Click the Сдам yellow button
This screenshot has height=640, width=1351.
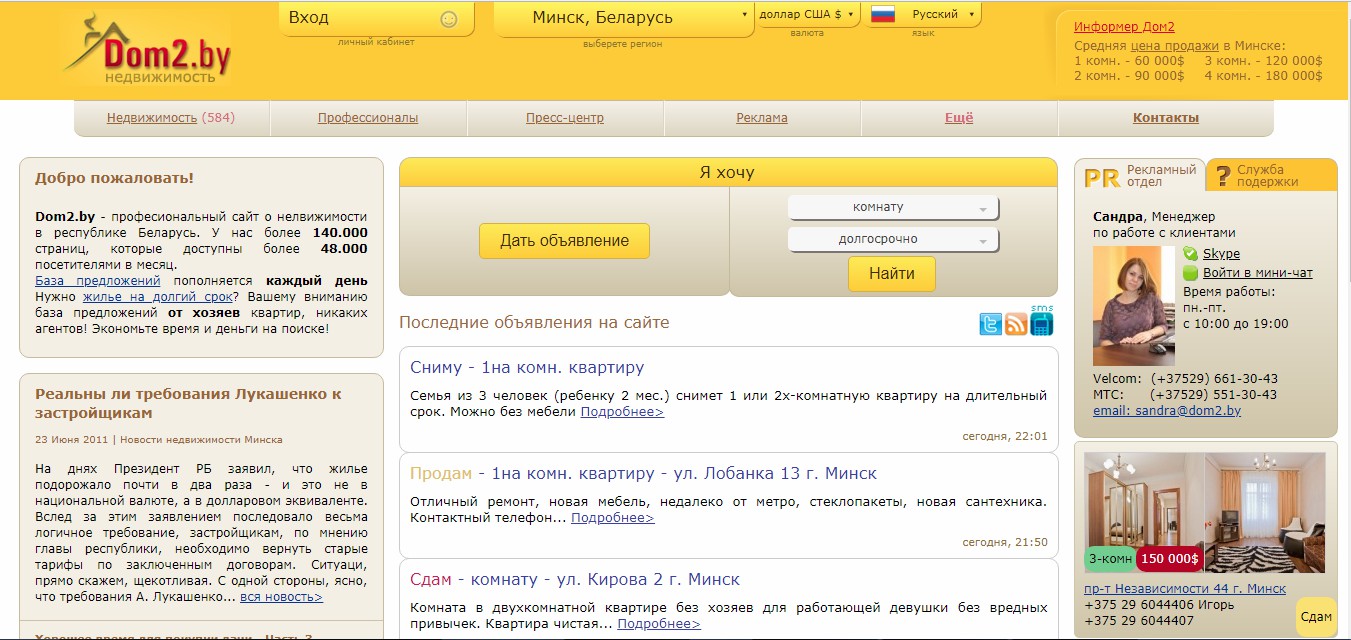pos(1316,617)
